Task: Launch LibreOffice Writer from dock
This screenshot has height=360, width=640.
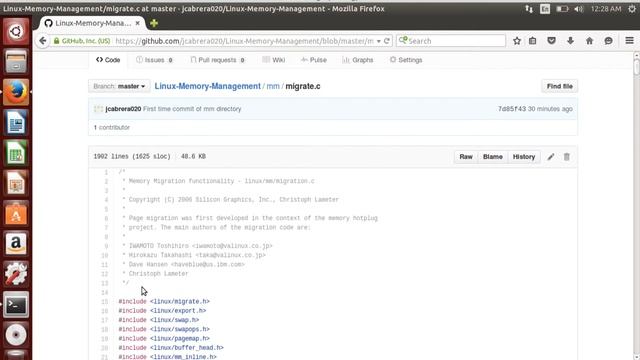Action: tap(16, 122)
